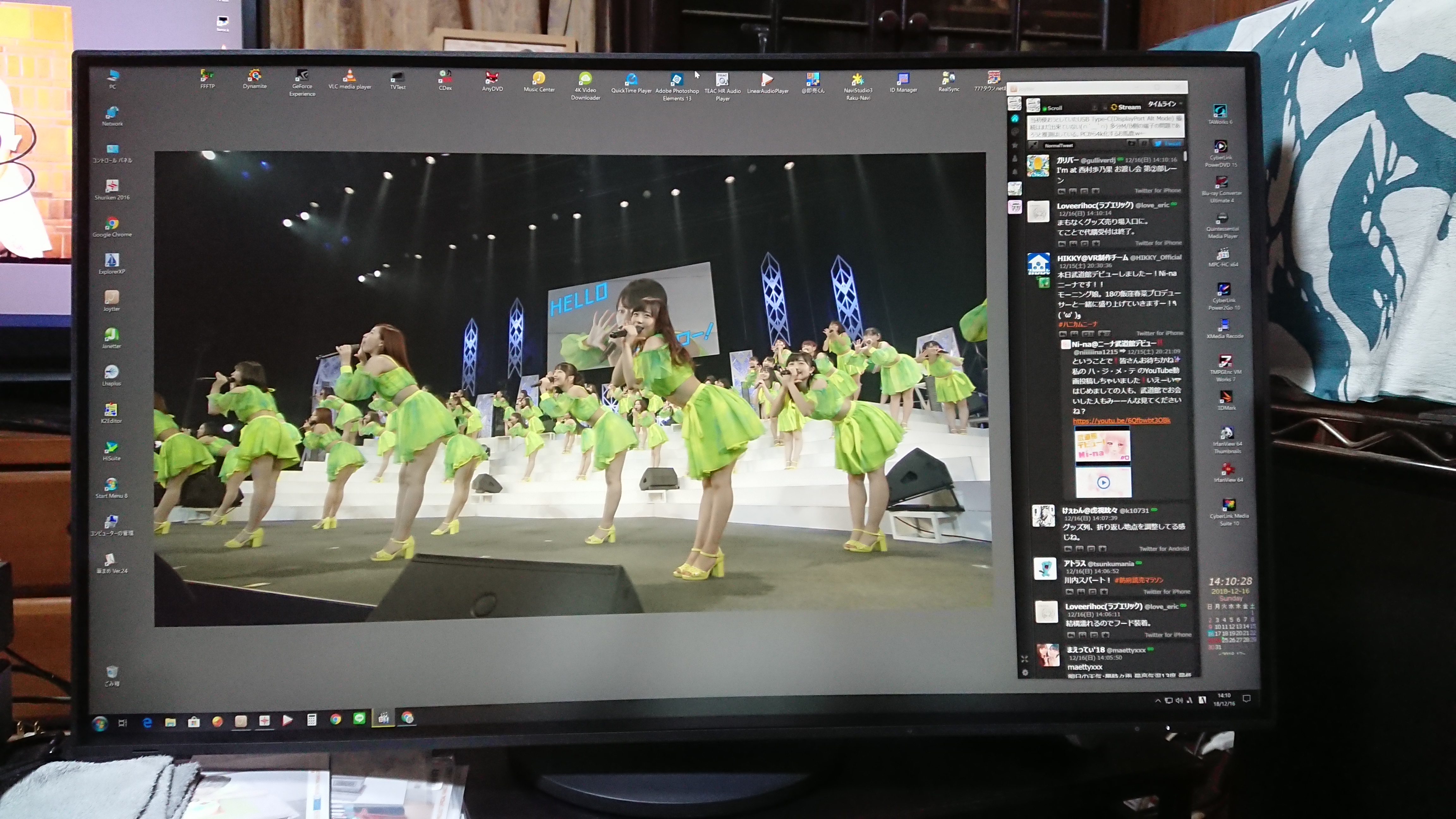Image resolution: width=1456 pixels, height=819 pixels.
Task: Open the Joytter settings gear icon
Action: tap(1025, 673)
